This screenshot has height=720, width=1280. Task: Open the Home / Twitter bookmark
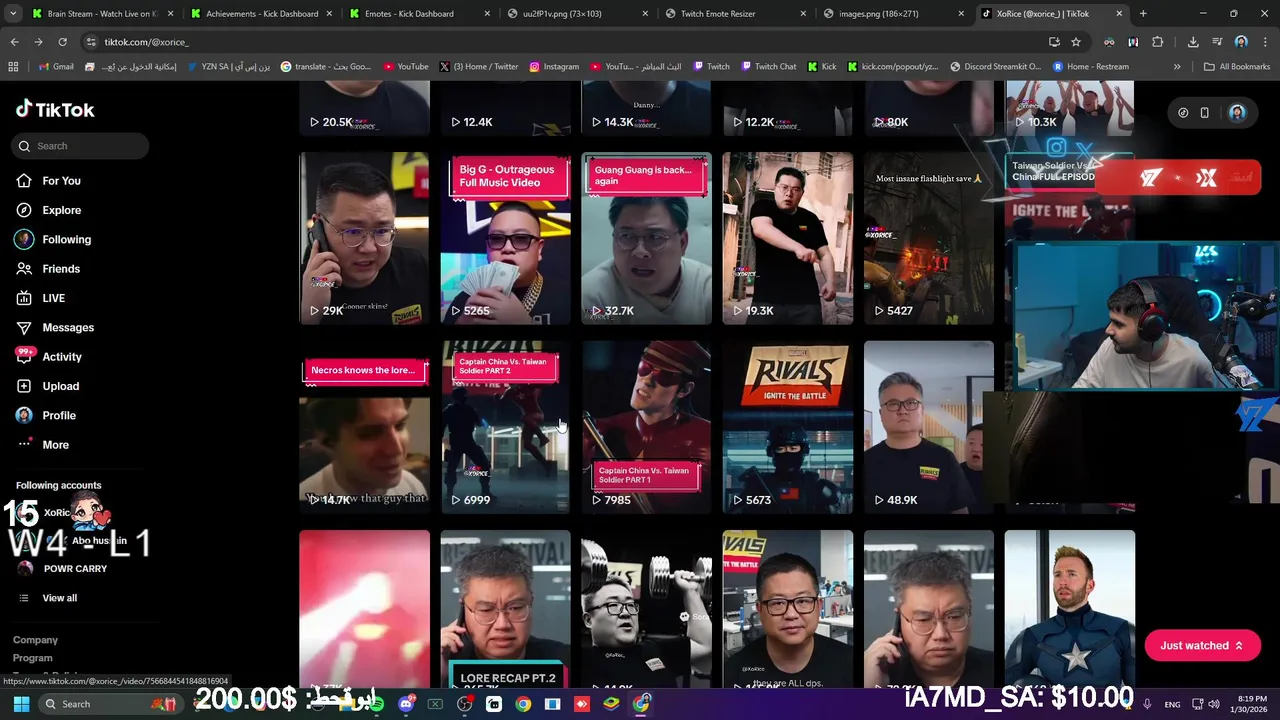479,67
